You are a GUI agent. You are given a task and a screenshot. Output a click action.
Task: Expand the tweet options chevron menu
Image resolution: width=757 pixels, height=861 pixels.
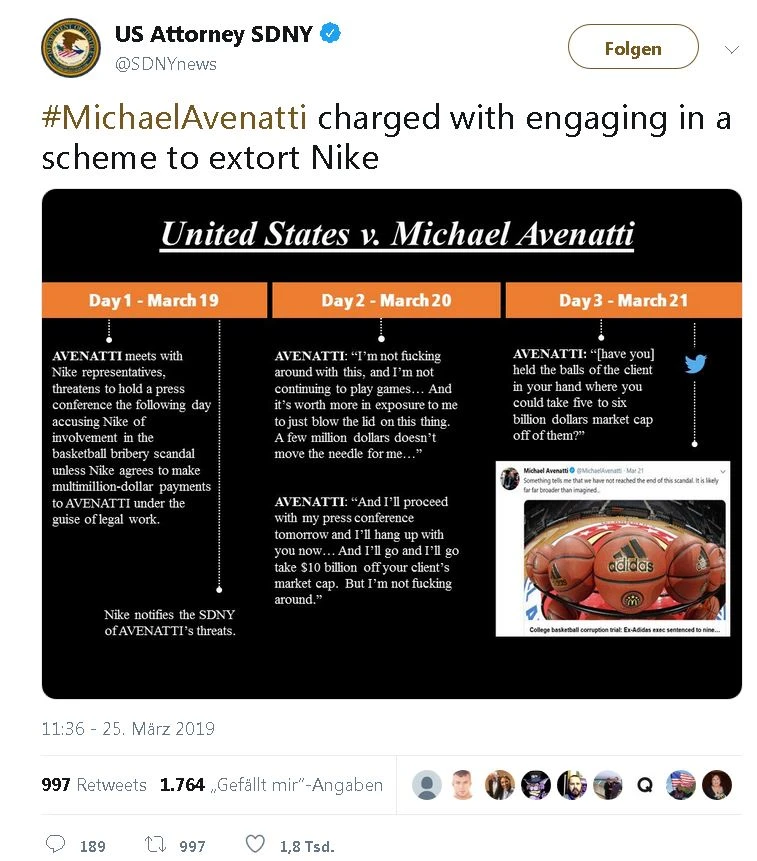click(731, 49)
